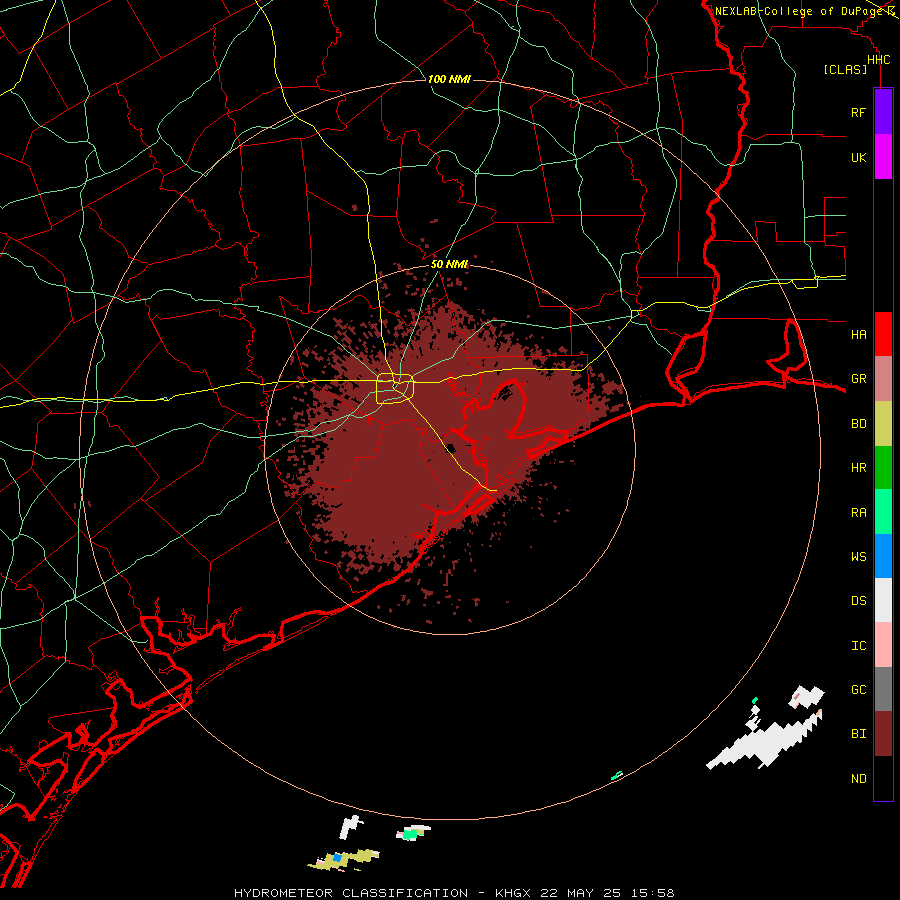
Task: Pick the dark green HR heavy rain swatch
Action: click(x=883, y=468)
